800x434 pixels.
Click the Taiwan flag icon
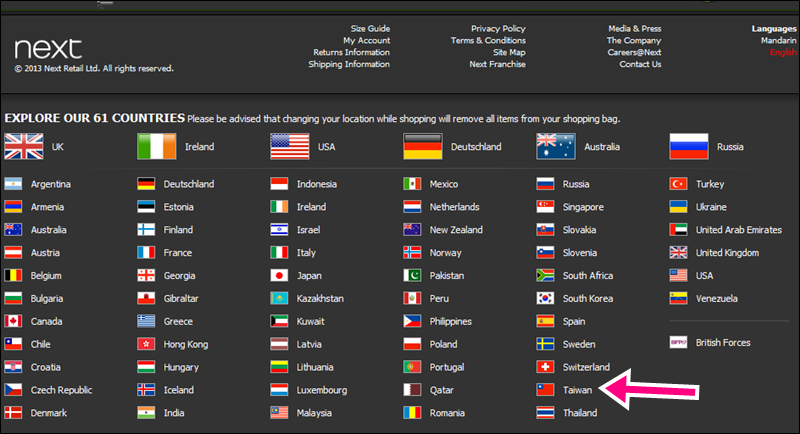545,390
